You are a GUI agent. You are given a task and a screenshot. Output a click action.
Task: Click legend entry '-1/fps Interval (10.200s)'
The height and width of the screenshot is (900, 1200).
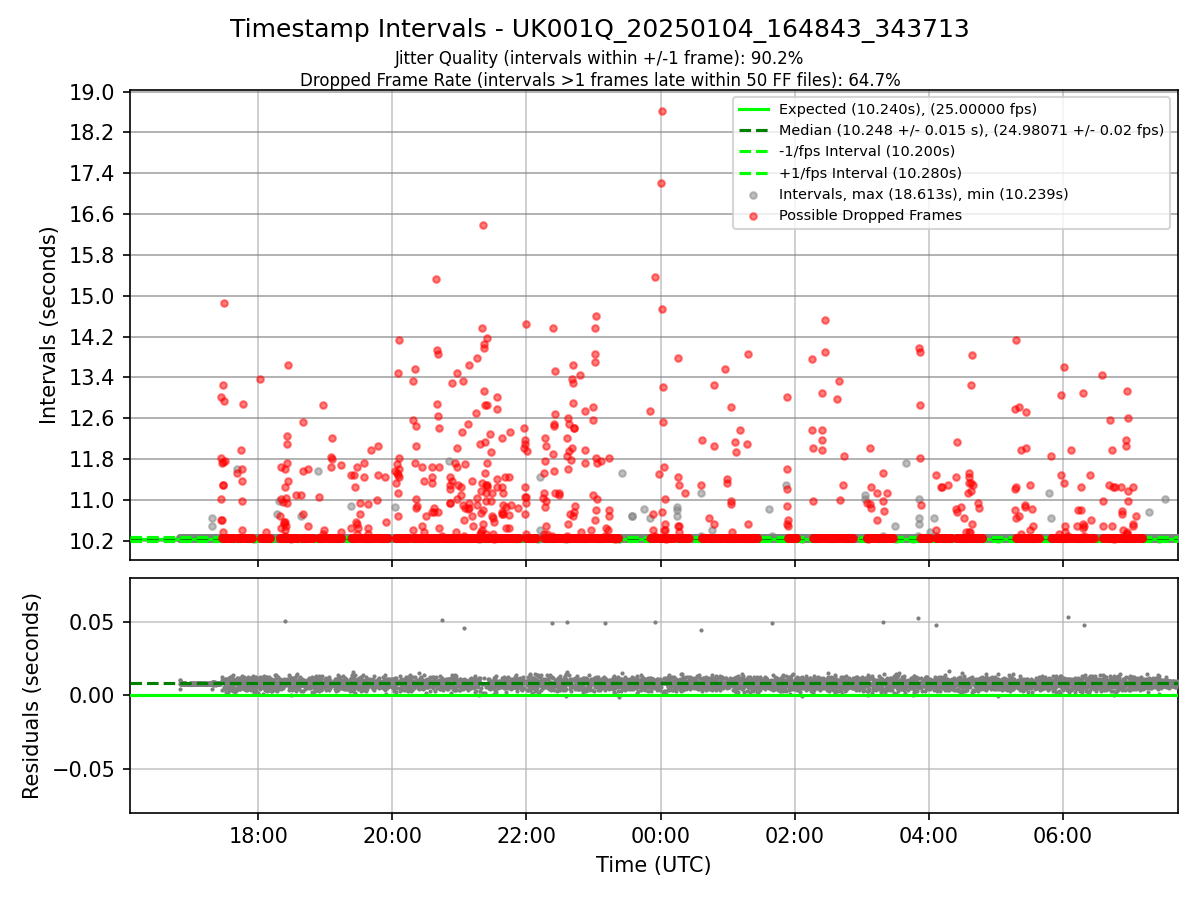click(x=866, y=151)
